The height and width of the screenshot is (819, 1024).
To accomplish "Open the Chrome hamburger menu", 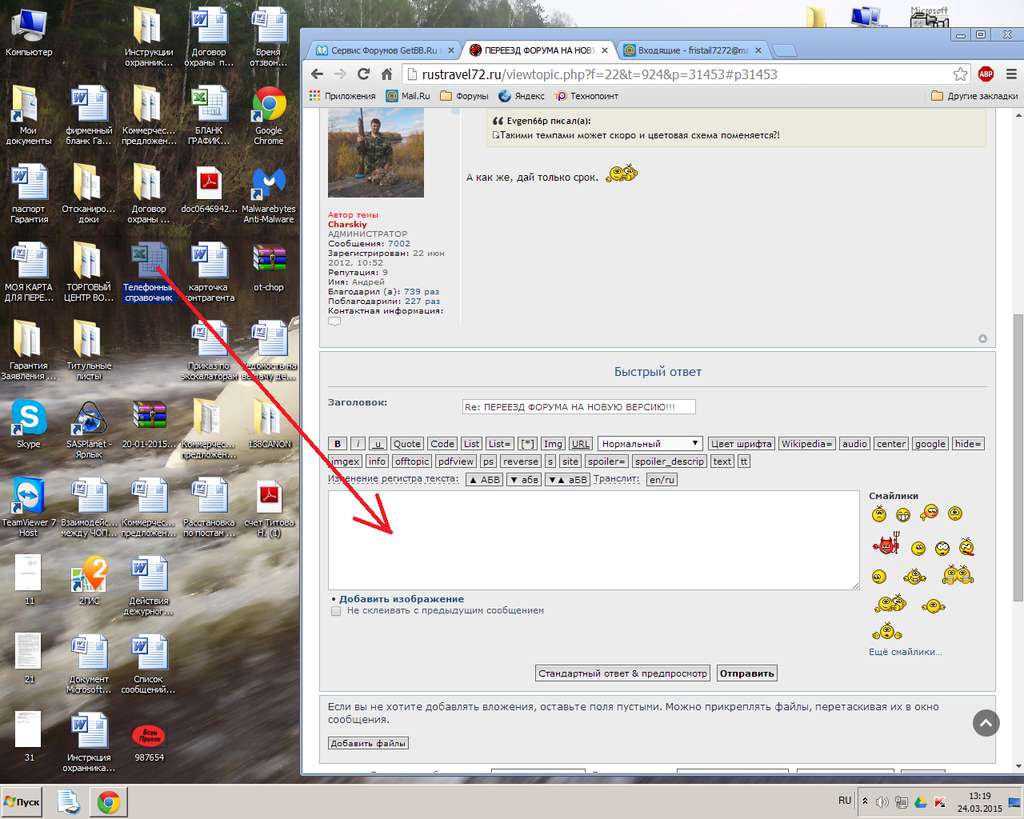I will pyautogui.click(x=1008, y=74).
